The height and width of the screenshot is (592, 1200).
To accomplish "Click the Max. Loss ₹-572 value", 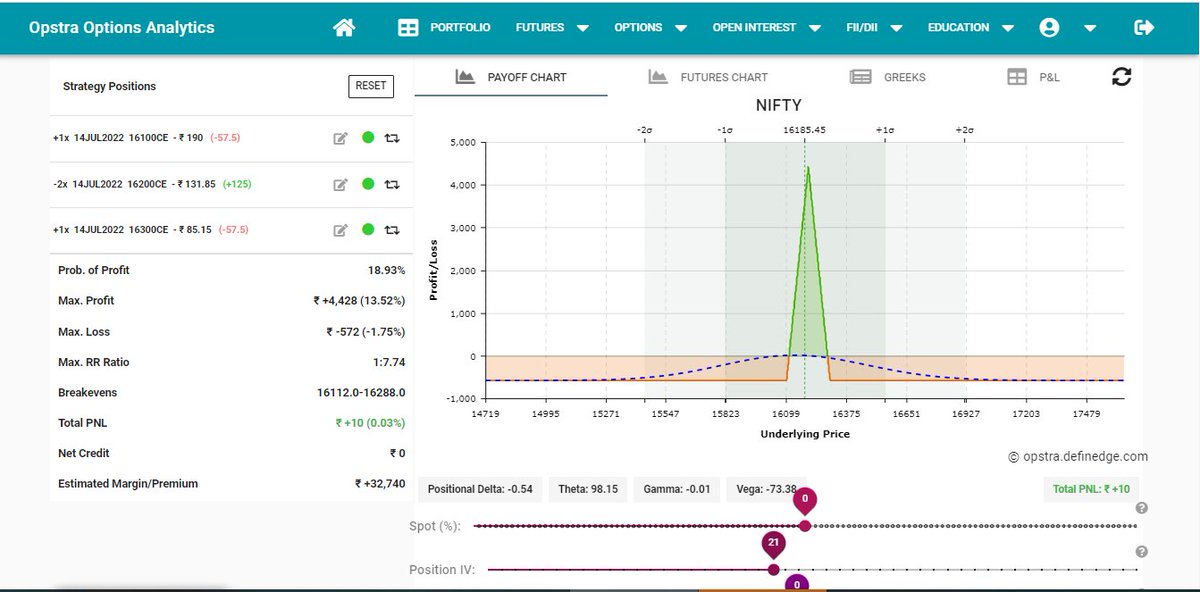I will tap(365, 332).
